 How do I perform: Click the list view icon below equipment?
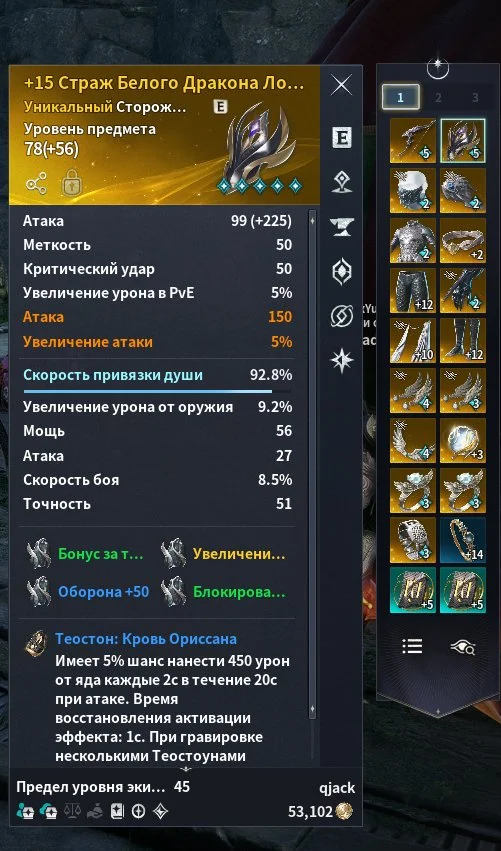(x=412, y=646)
